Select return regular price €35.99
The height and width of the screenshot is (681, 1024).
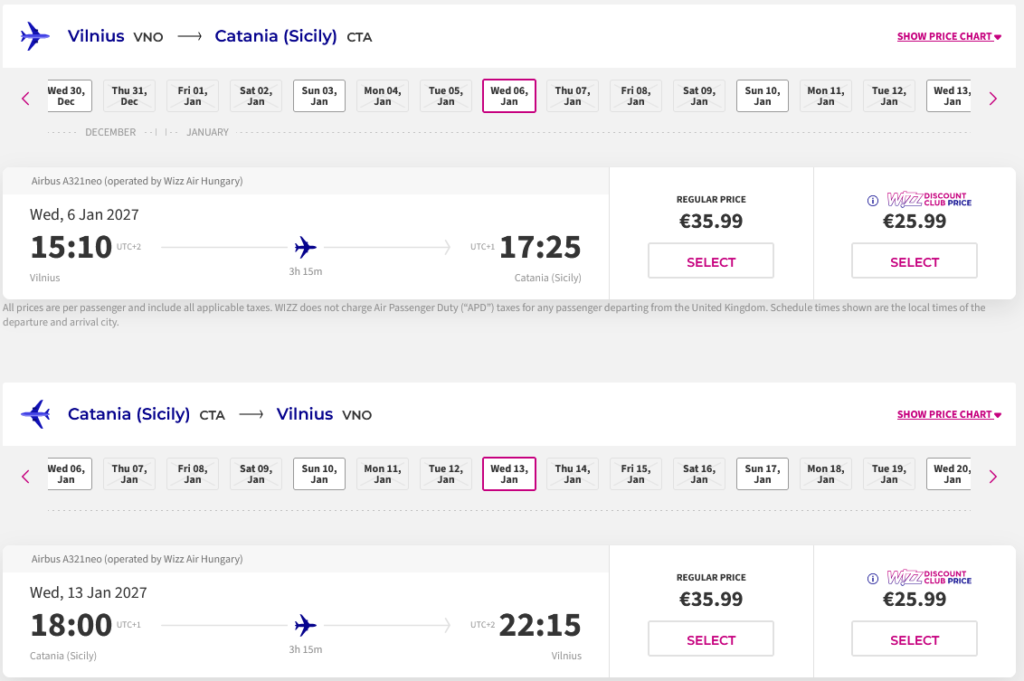(x=711, y=640)
